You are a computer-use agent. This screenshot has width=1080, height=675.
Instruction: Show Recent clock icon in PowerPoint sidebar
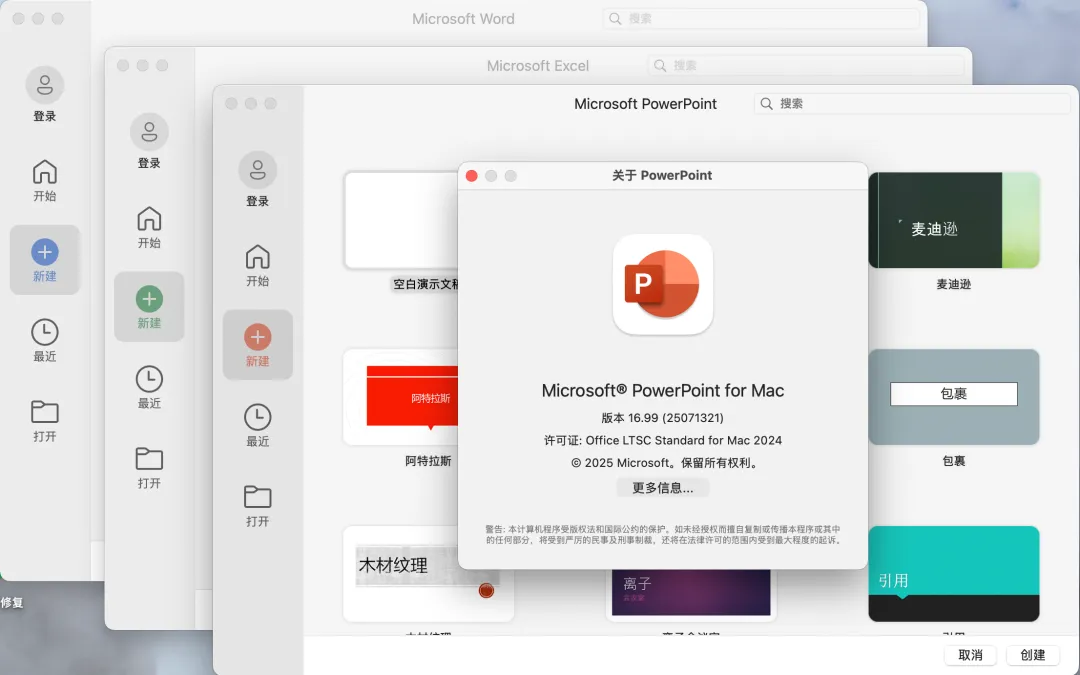coord(258,417)
